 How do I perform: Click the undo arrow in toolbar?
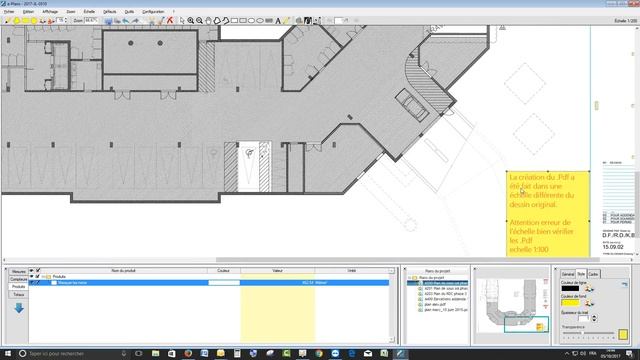coord(126,21)
